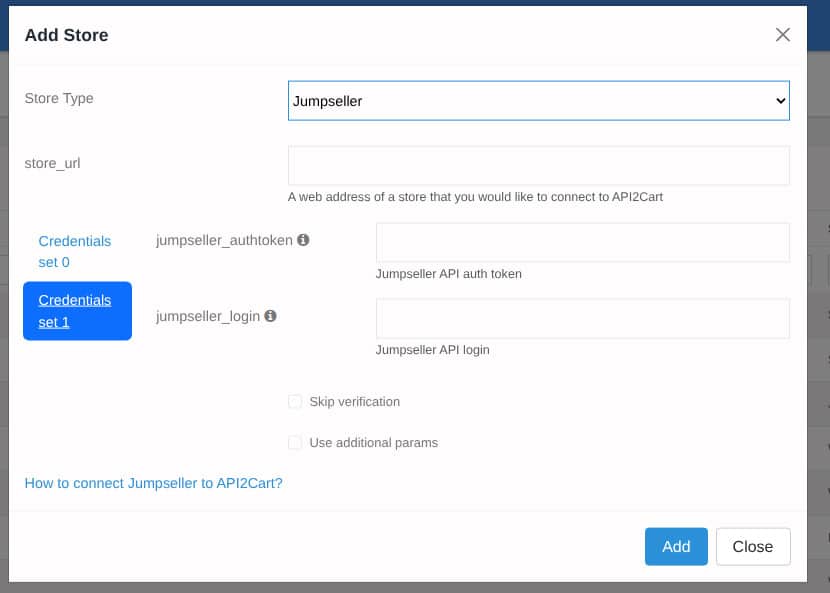
Task: Click the Add Store dialog title
Action: (66, 34)
